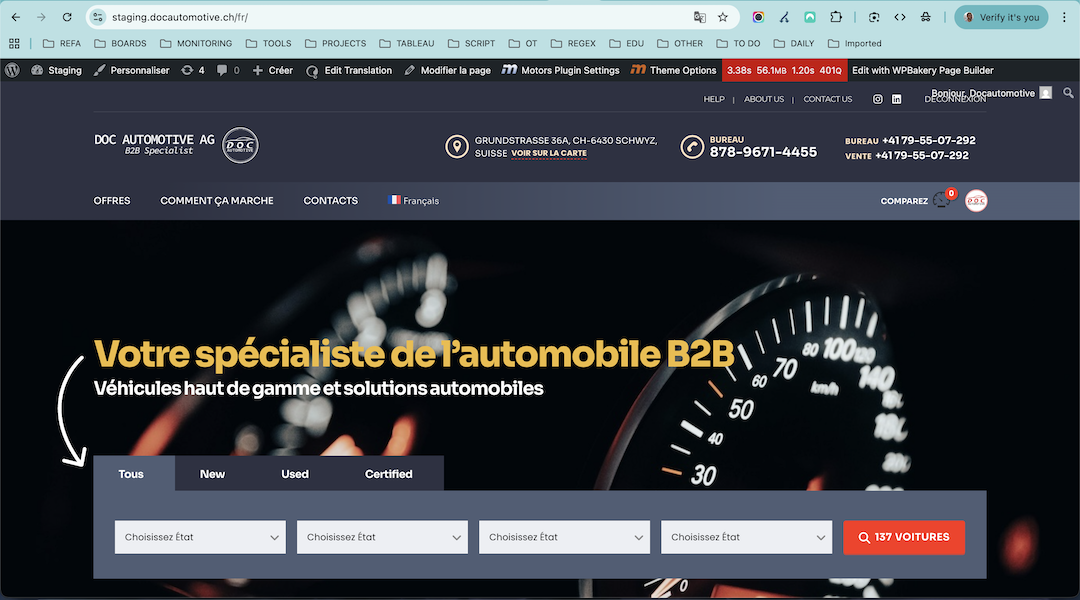Viewport: 1080px width, 600px height.
Task: Click Edit Translation in the admin bar
Action: pos(349,70)
